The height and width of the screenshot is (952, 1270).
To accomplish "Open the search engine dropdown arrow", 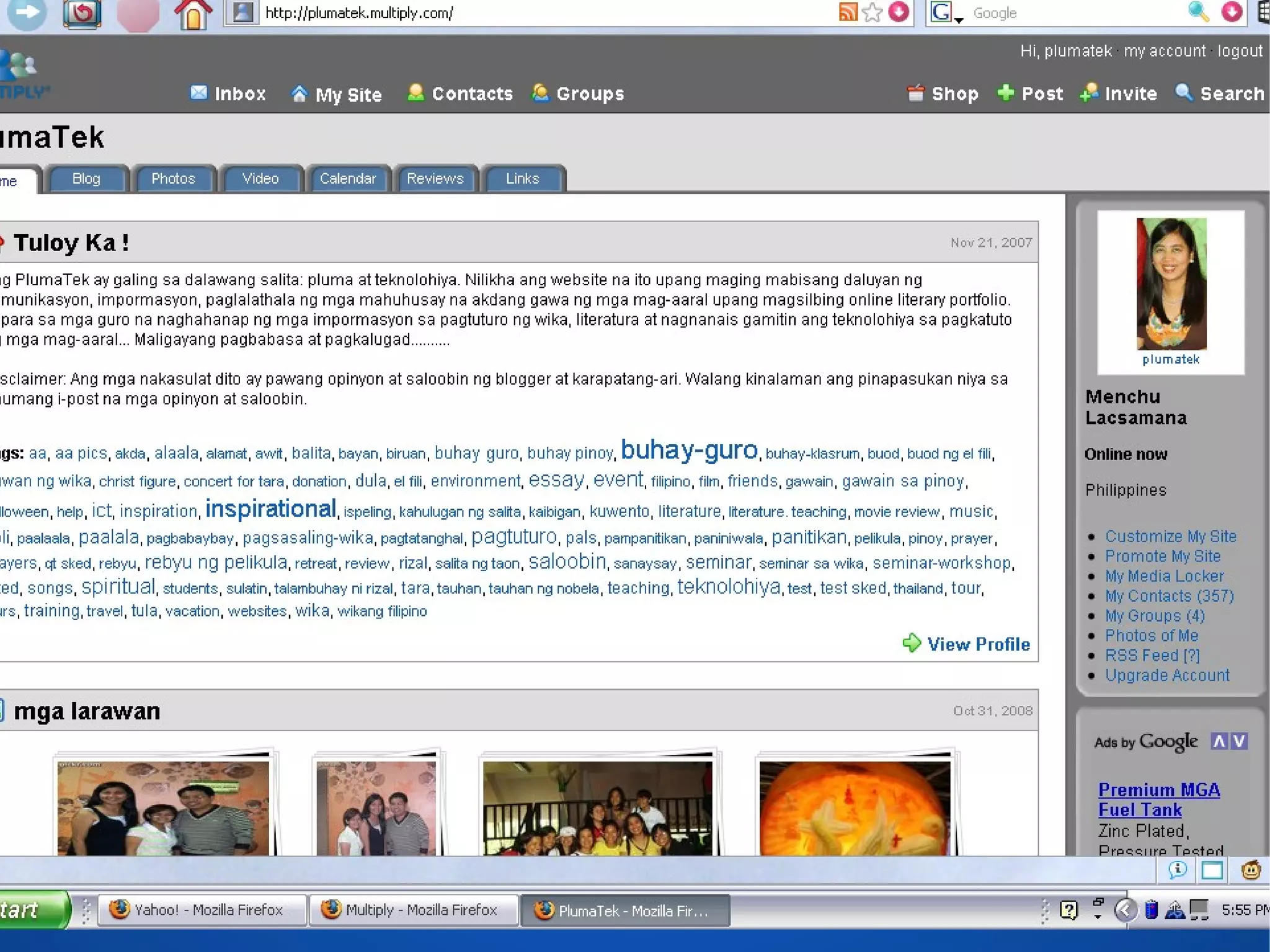I will (959, 19).
